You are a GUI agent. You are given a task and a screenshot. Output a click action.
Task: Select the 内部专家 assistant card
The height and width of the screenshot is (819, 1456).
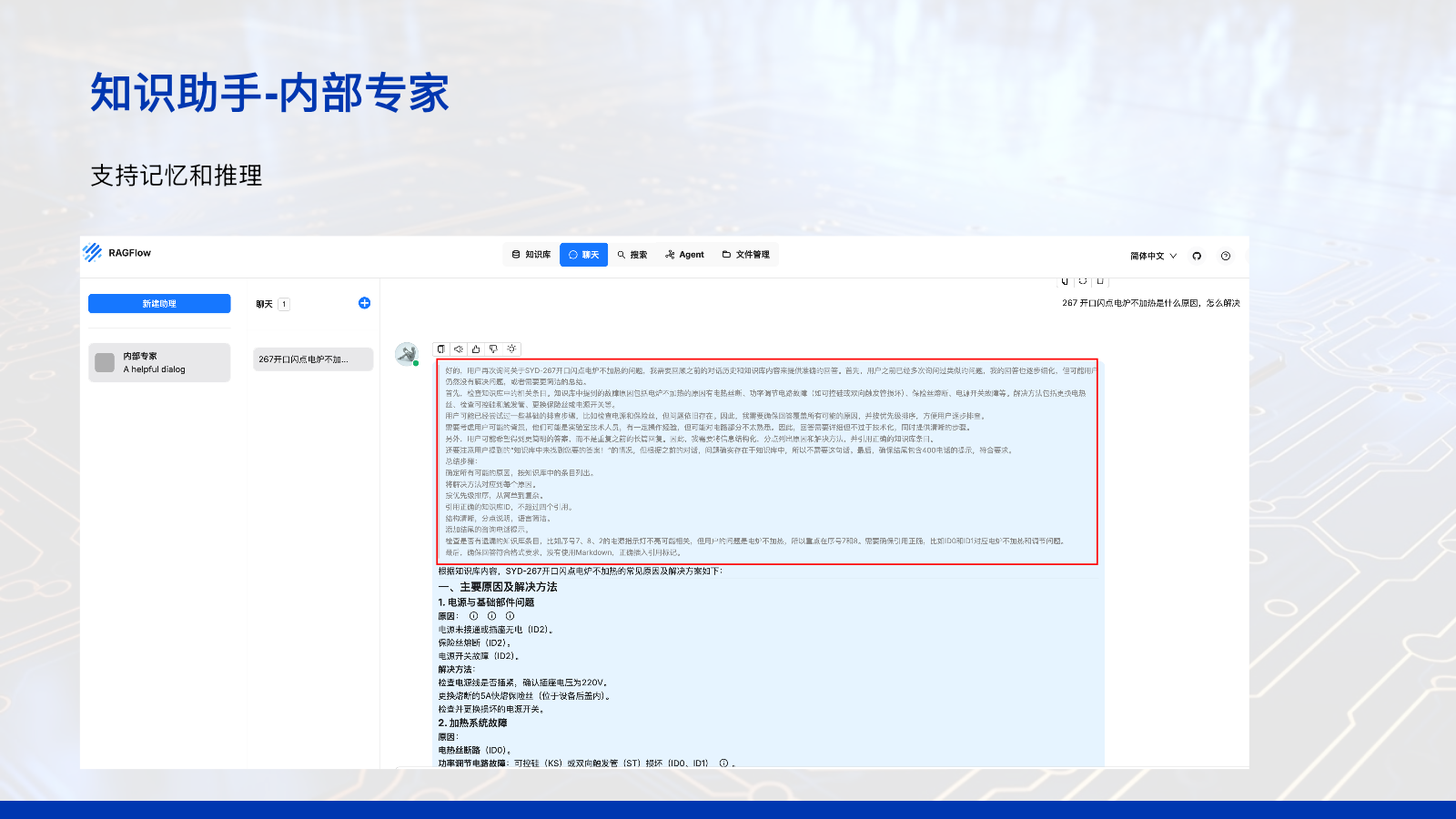point(159,362)
